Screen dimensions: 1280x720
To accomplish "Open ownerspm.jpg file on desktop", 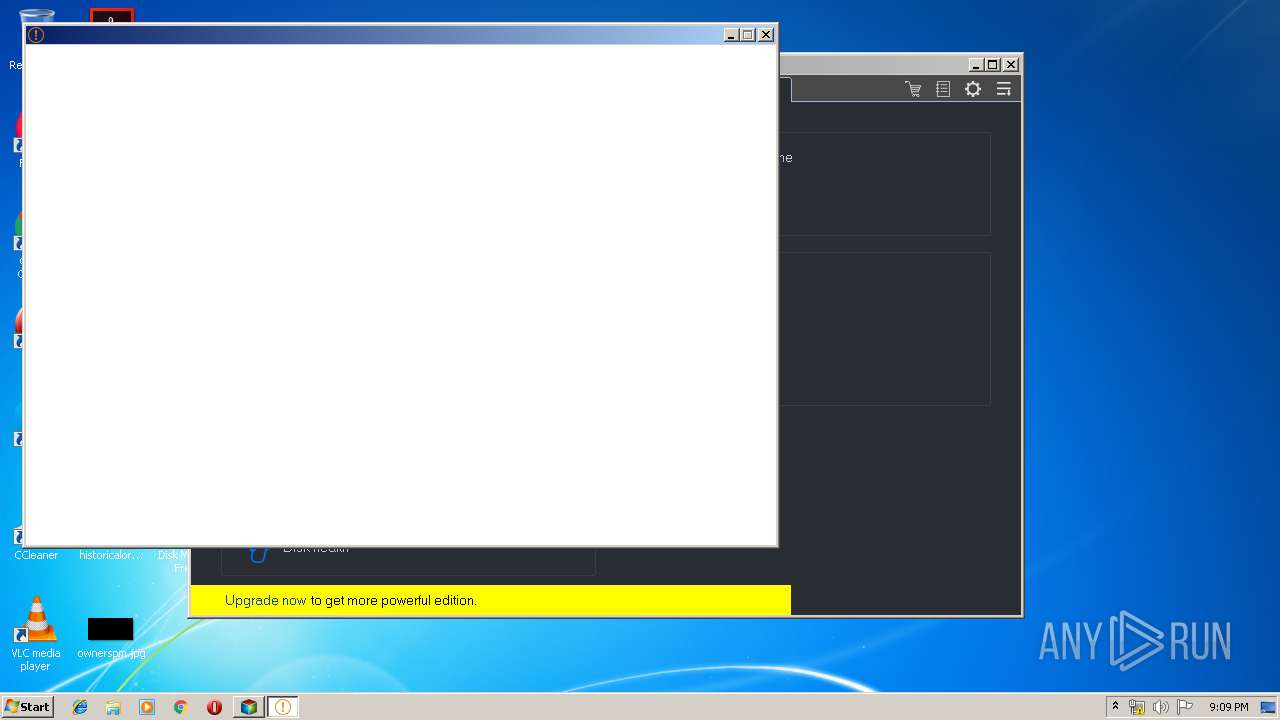I will [x=111, y=638].
